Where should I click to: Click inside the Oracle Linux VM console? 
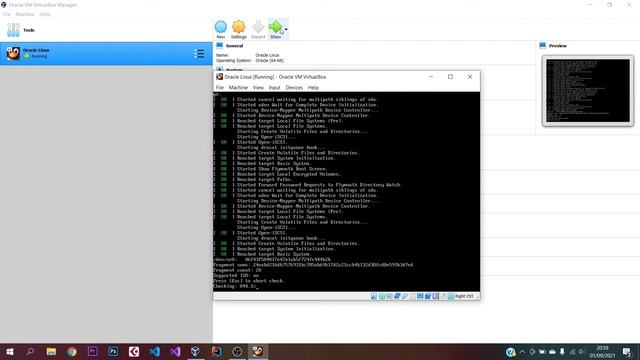(346, 191)
